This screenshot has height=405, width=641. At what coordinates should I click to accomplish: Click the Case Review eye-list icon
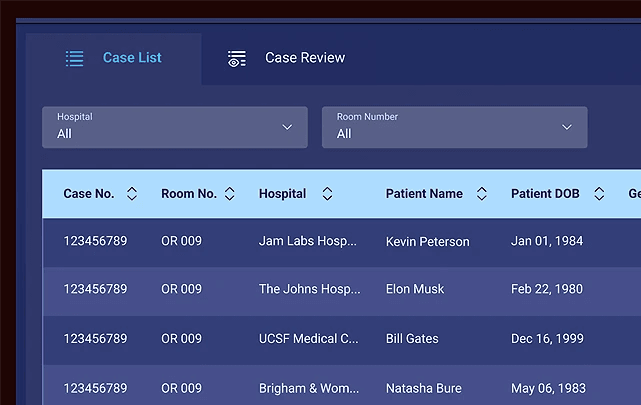(x=237, y=58)
